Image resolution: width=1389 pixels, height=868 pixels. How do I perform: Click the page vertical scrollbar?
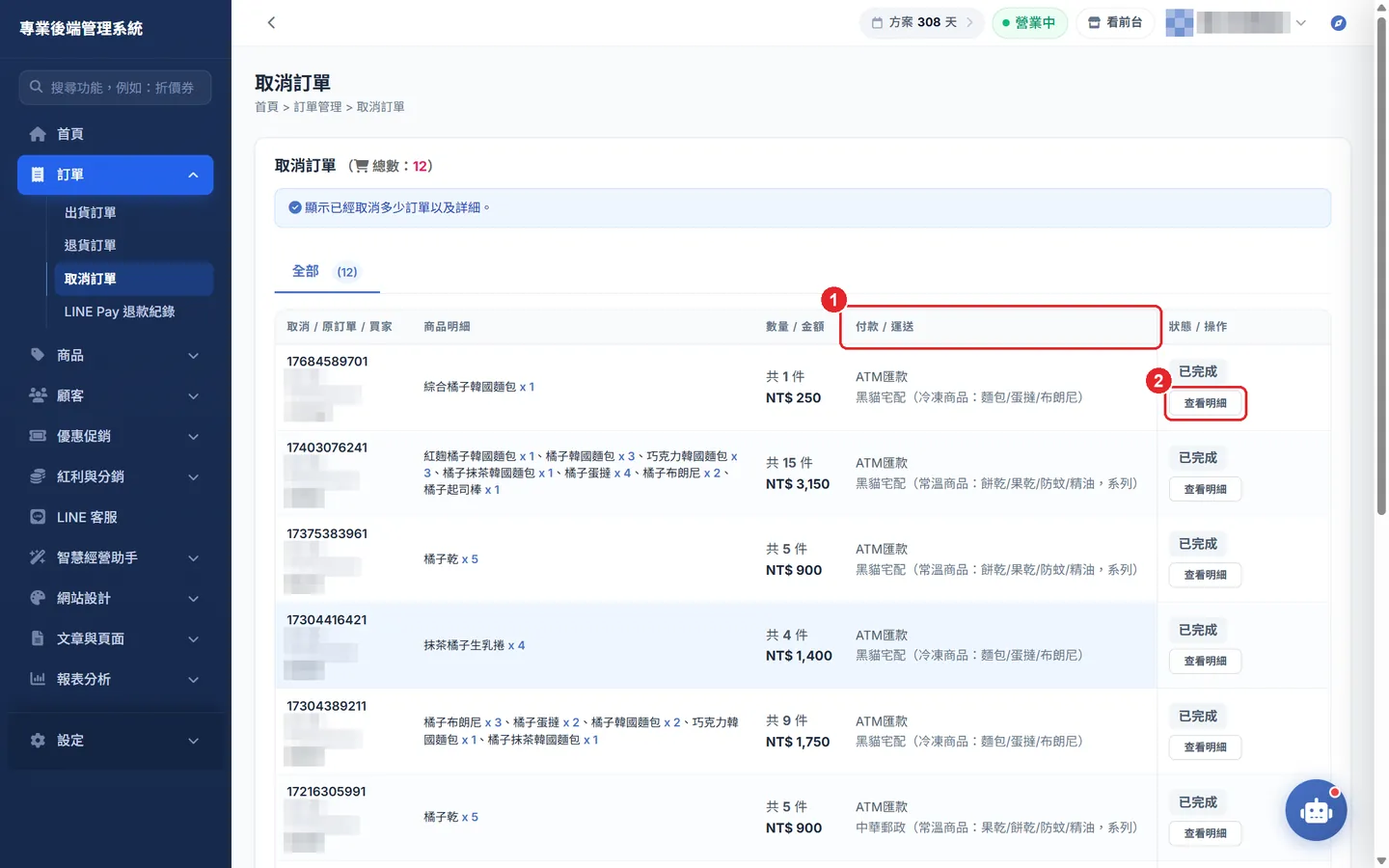click(1381, 265)
